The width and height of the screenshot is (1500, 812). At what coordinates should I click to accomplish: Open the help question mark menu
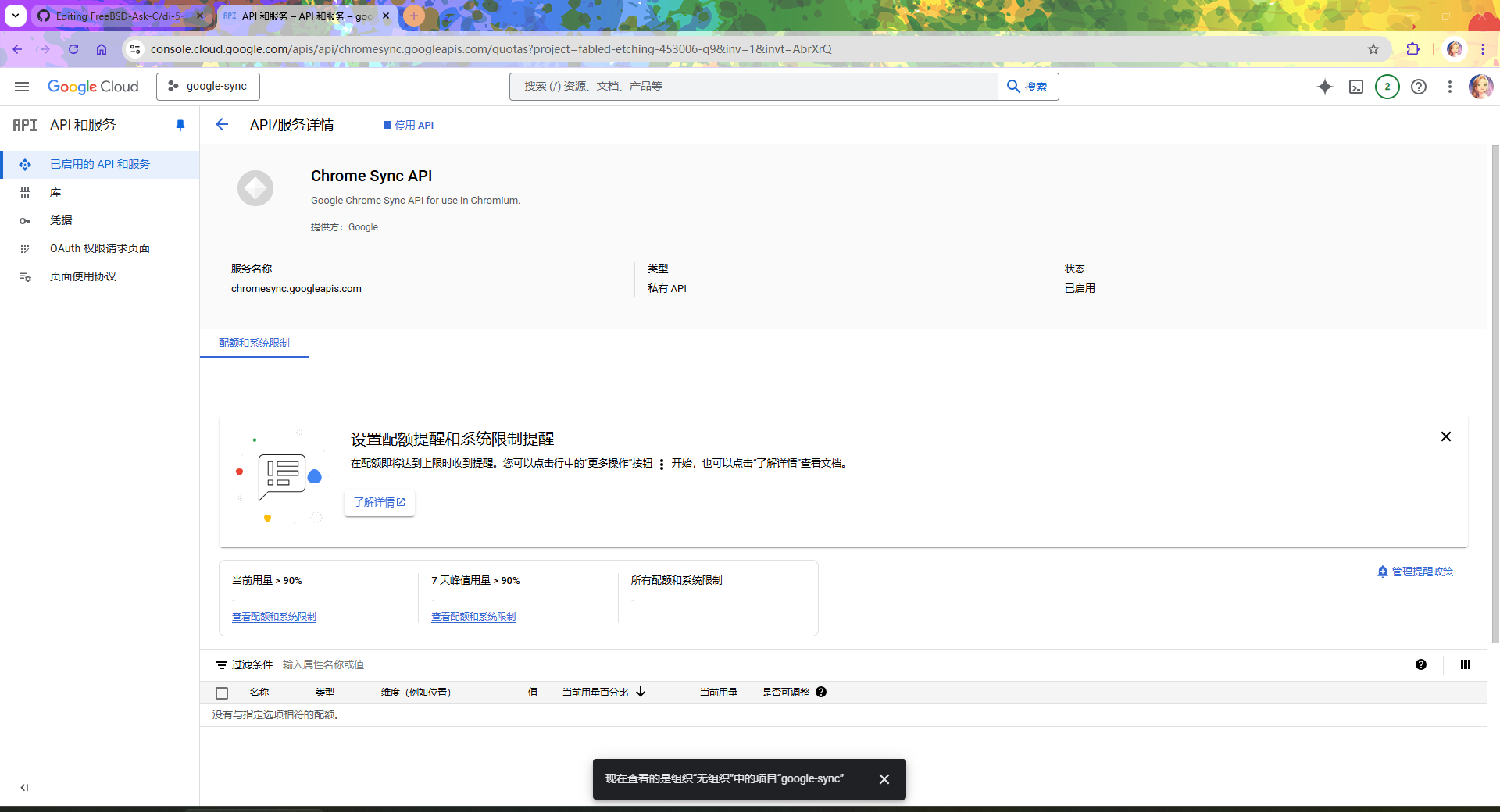1419,87
